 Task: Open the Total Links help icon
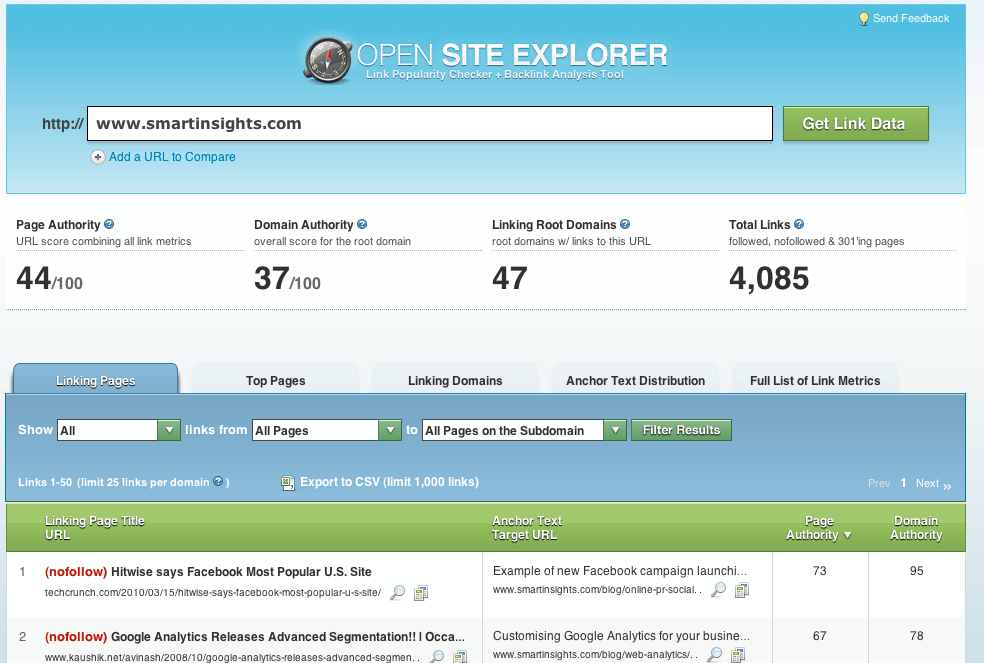(799, 224)
